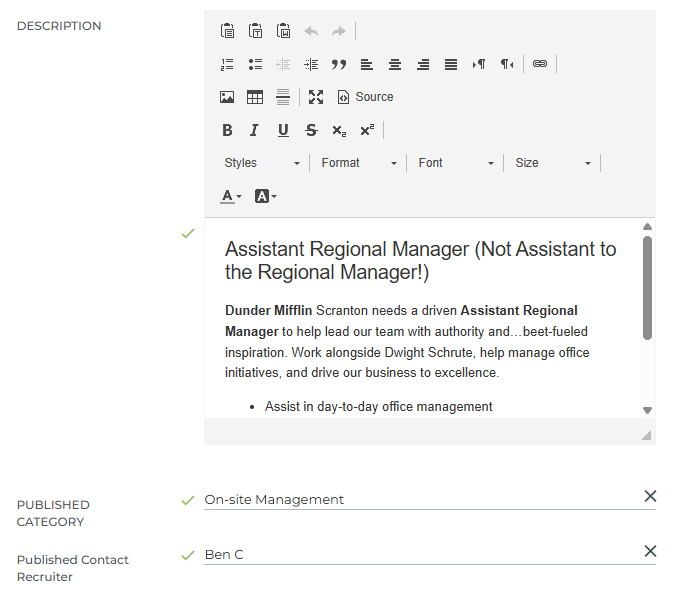The image size is (674, 600).
Task: Click the block quote icon
Action: point(339,64)
